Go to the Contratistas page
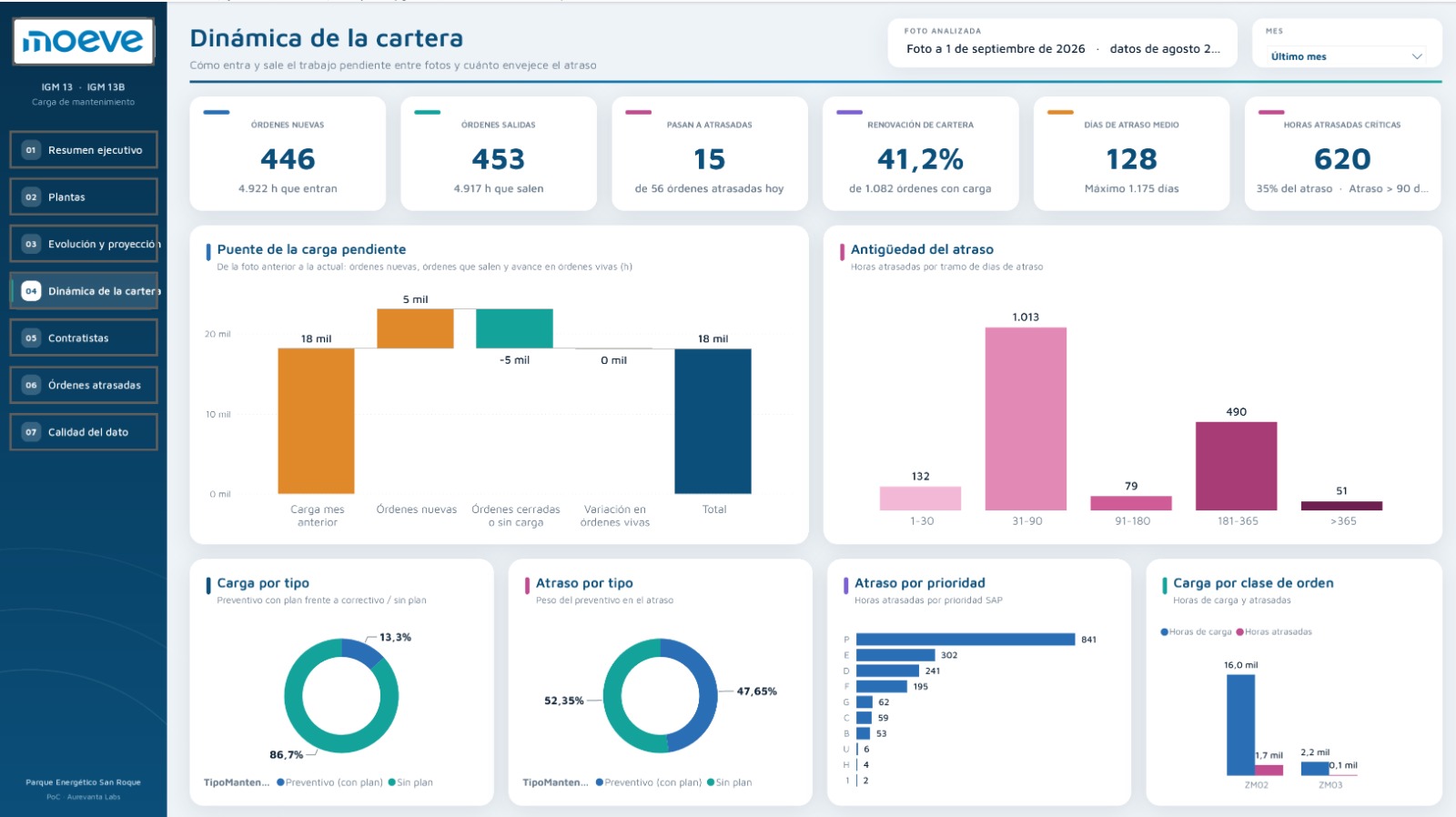Image resolution: width=1456 pixels, height=817 pixels. coord(84,338)
